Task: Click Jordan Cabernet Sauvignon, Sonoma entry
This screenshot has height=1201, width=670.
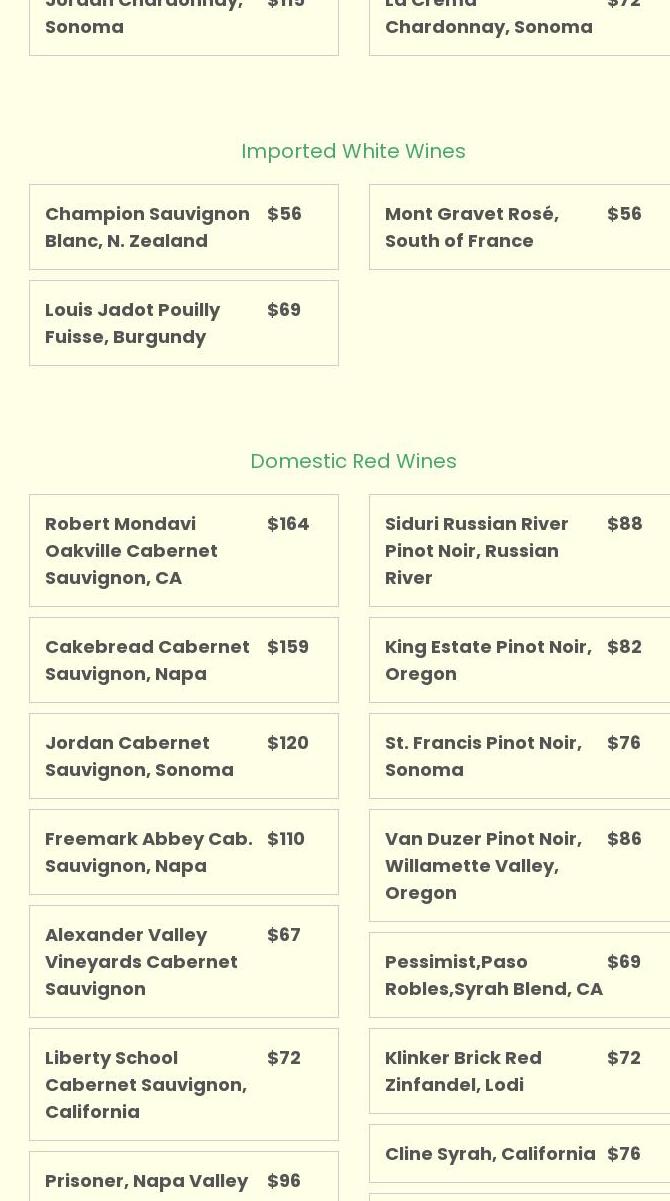Action: [x=184, y=756]
